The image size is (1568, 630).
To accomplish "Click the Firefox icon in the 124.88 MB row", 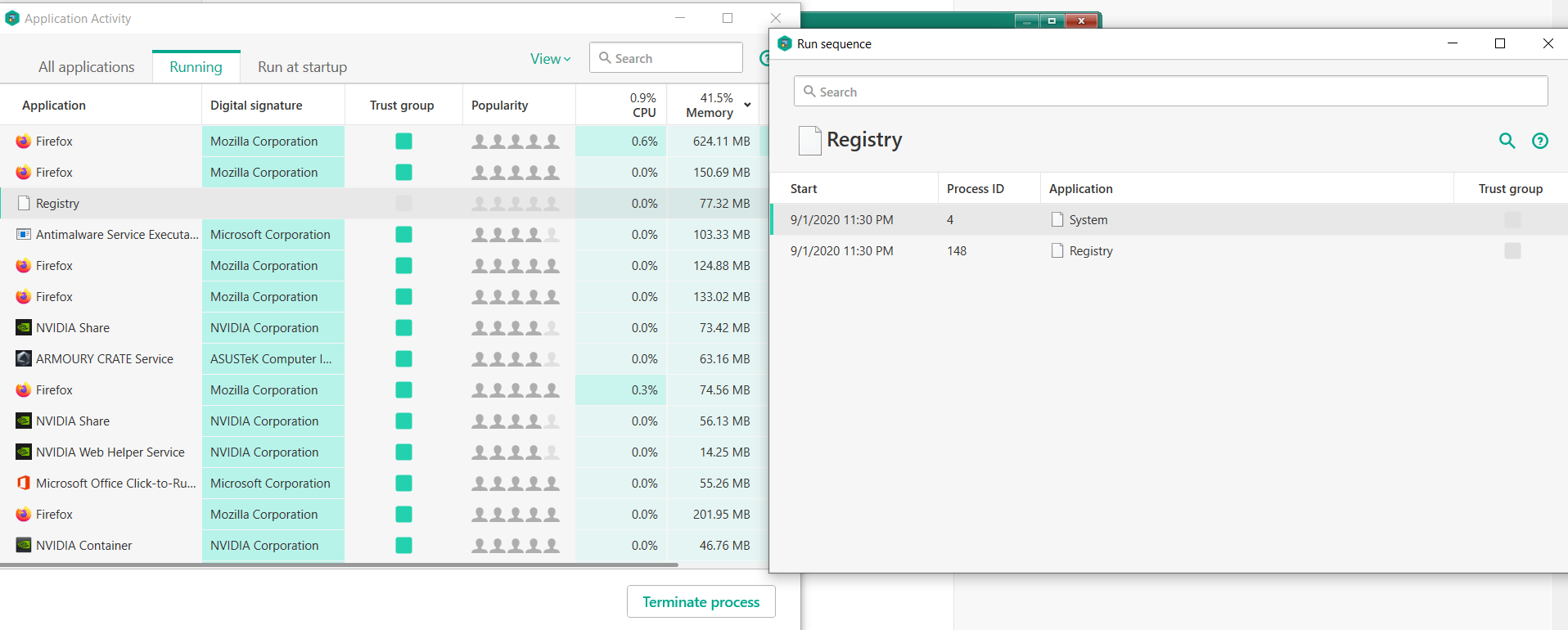I will 24,266.
